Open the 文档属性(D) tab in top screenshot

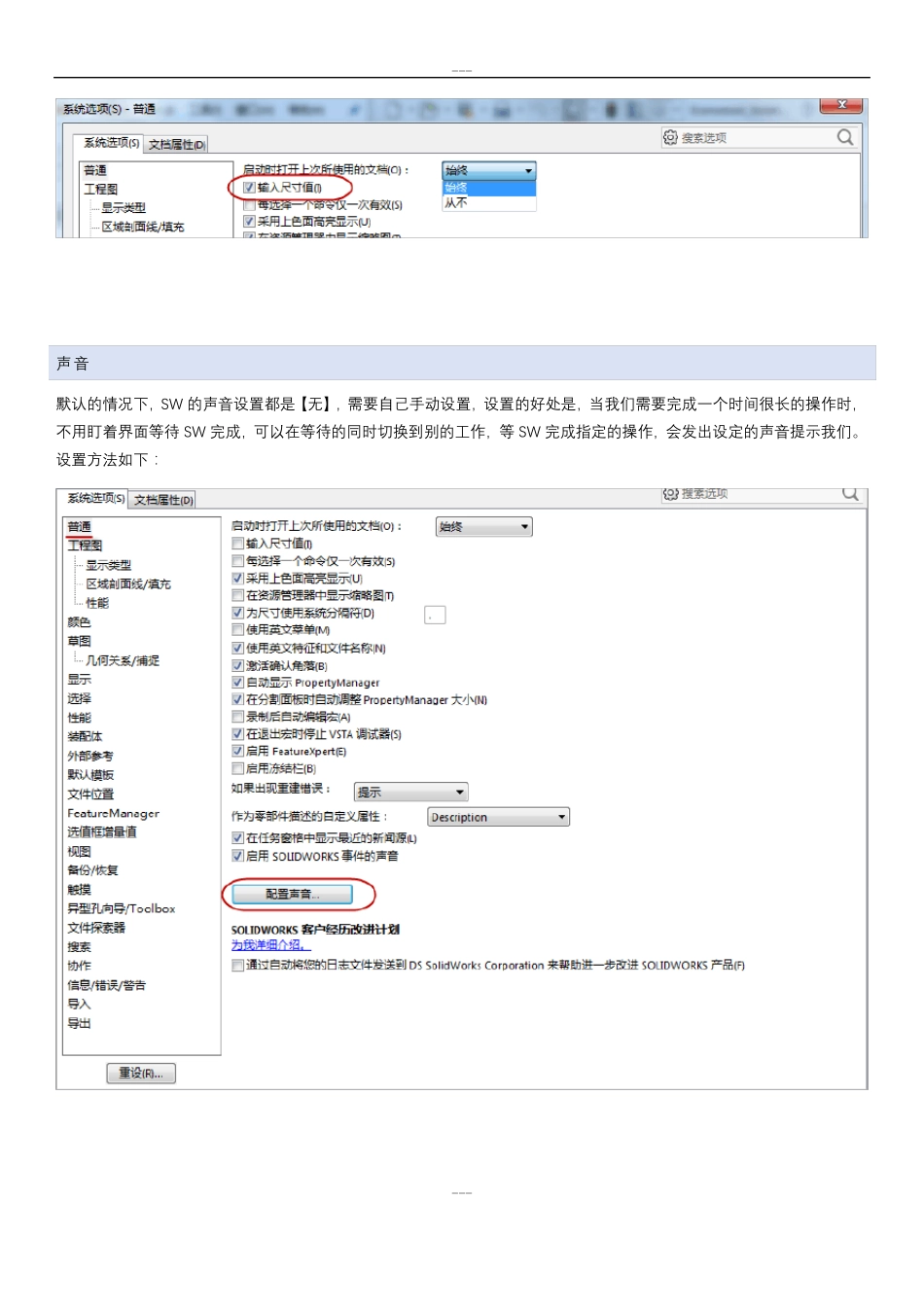point(177,145)
